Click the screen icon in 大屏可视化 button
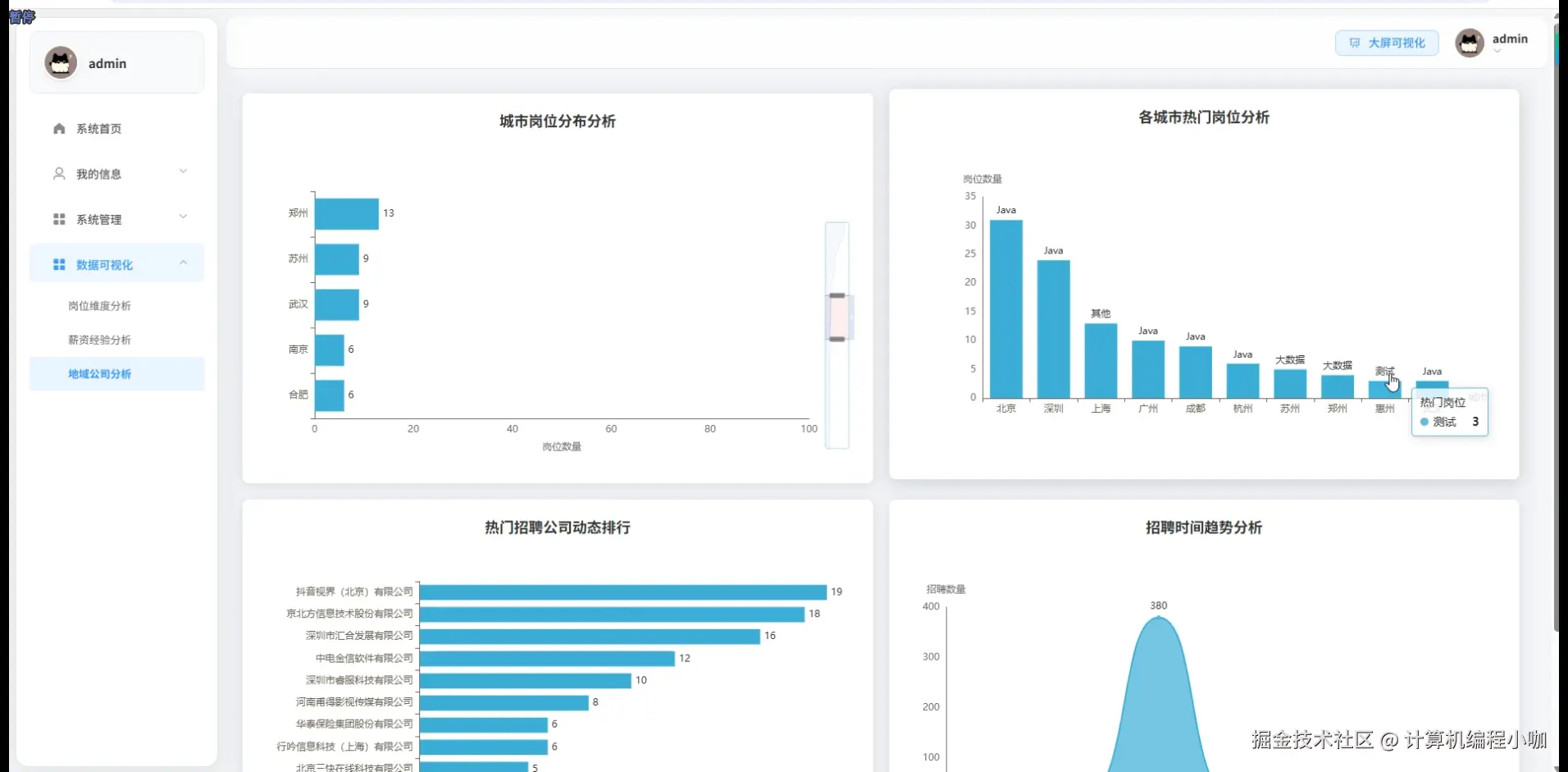The image size is (1568, 772). [1355, 43]
